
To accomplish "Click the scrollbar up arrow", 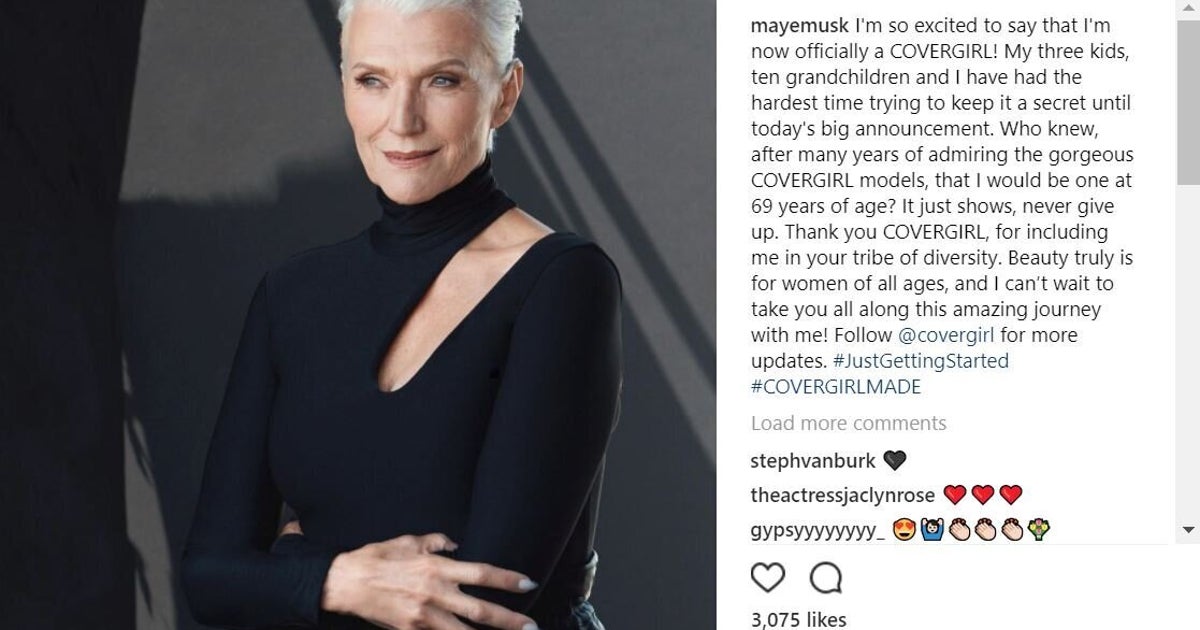I will (x=1190, y=10).
